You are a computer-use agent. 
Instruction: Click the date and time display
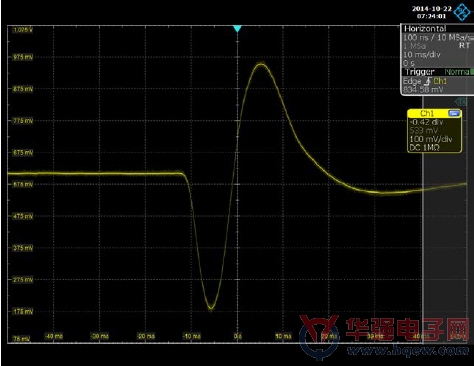point(431,12)
